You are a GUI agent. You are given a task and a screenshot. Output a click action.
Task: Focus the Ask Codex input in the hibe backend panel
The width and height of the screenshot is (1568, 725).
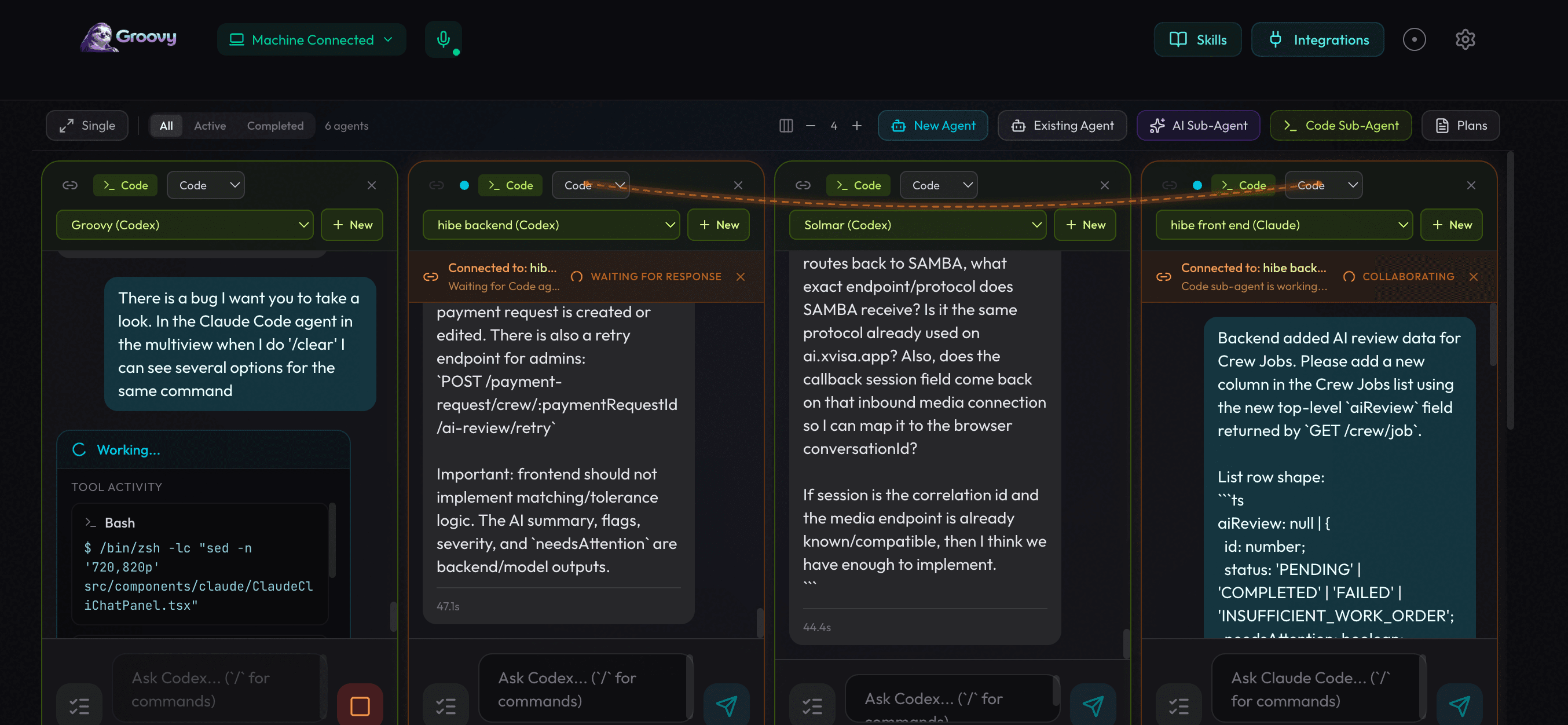click(585, 689)
